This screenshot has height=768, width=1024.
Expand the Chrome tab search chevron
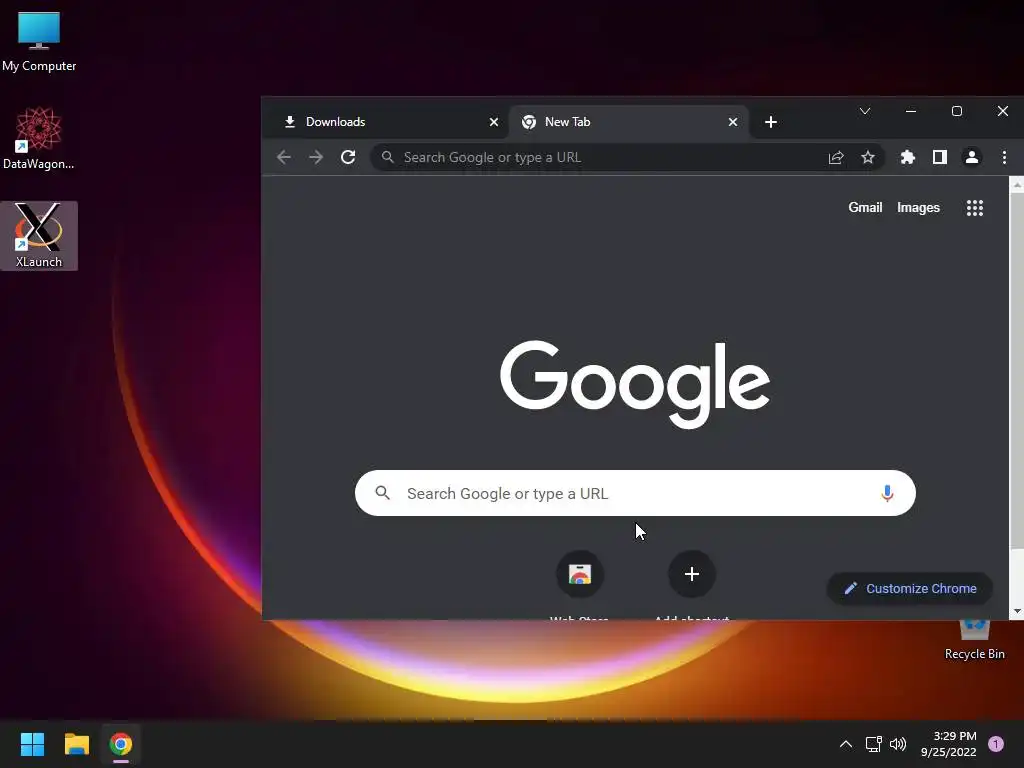click(865, 111)
